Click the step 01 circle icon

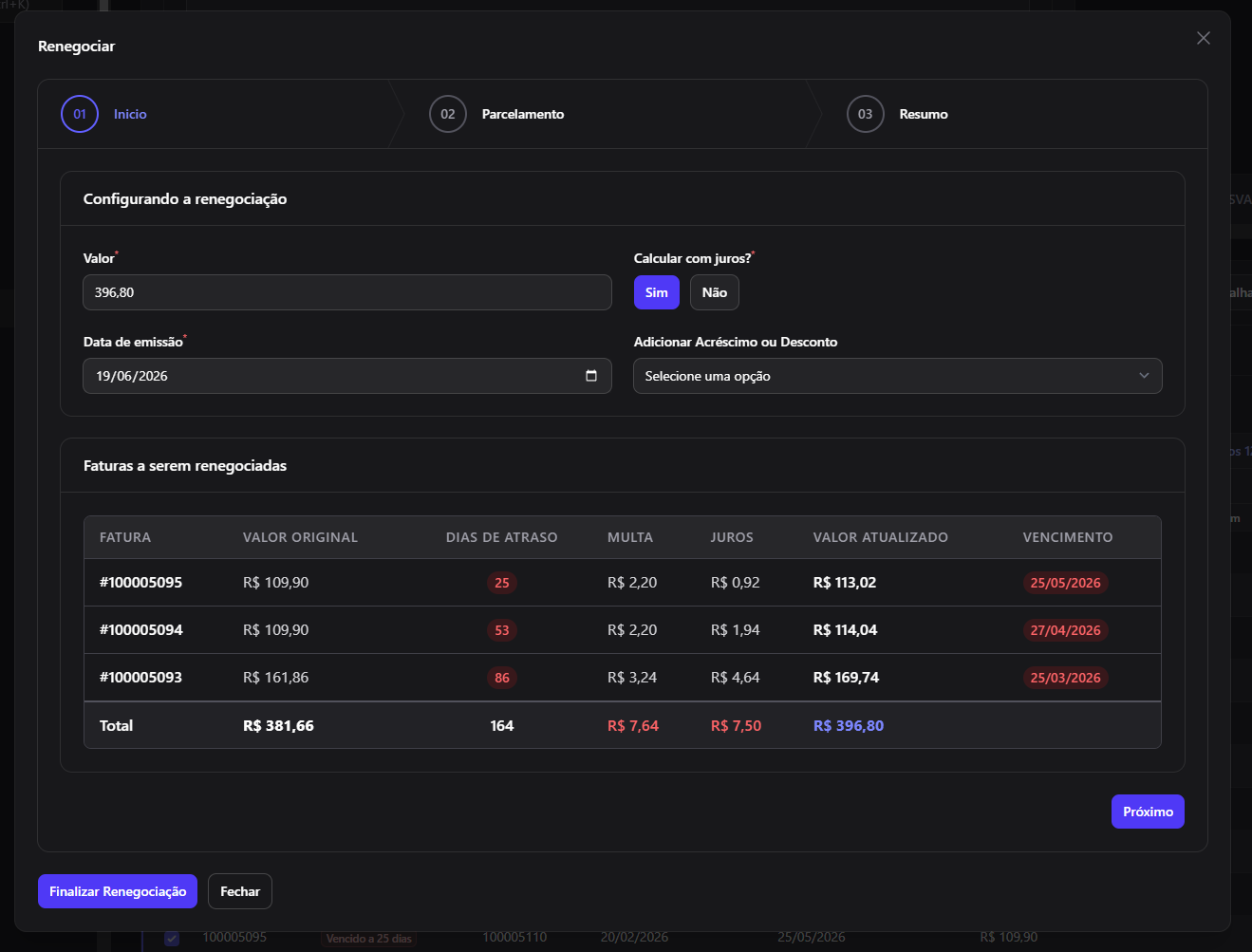(80, 114)
